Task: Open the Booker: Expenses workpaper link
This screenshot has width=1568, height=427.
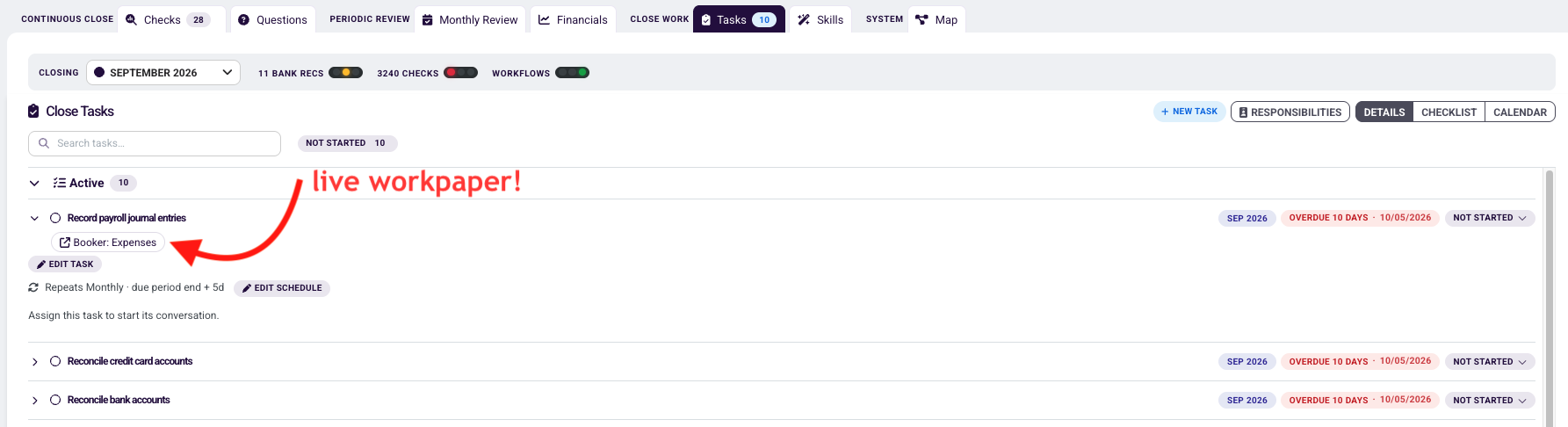Action: point(108,242)
